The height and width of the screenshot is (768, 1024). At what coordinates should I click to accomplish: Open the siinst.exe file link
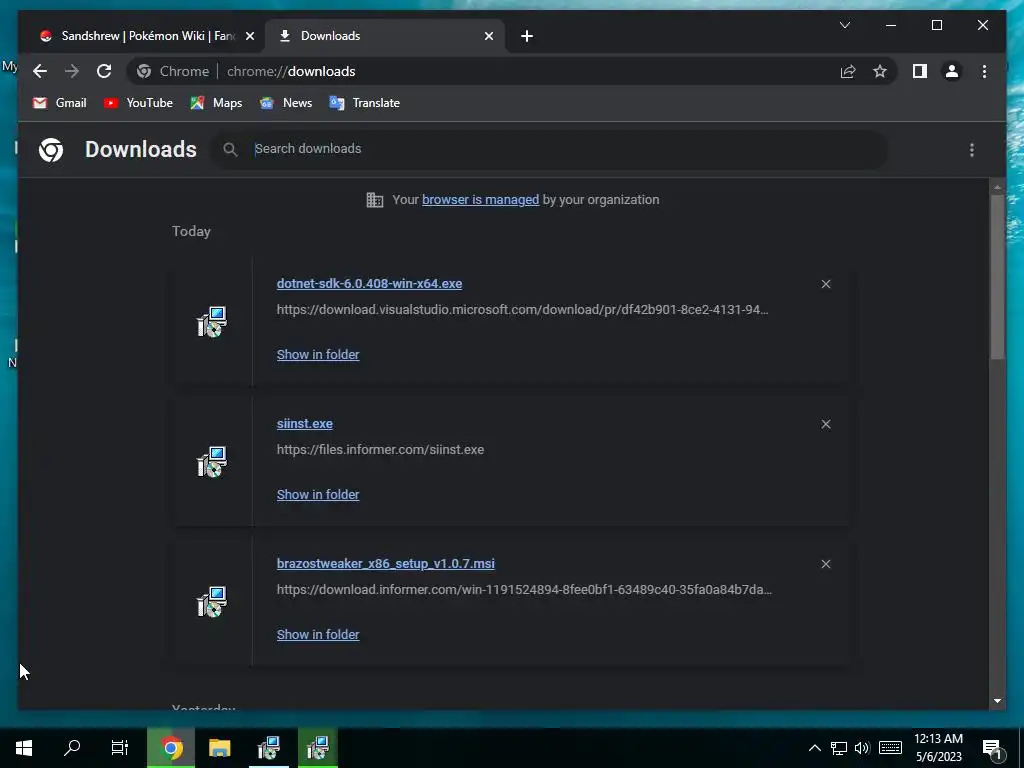pos(304,423)
